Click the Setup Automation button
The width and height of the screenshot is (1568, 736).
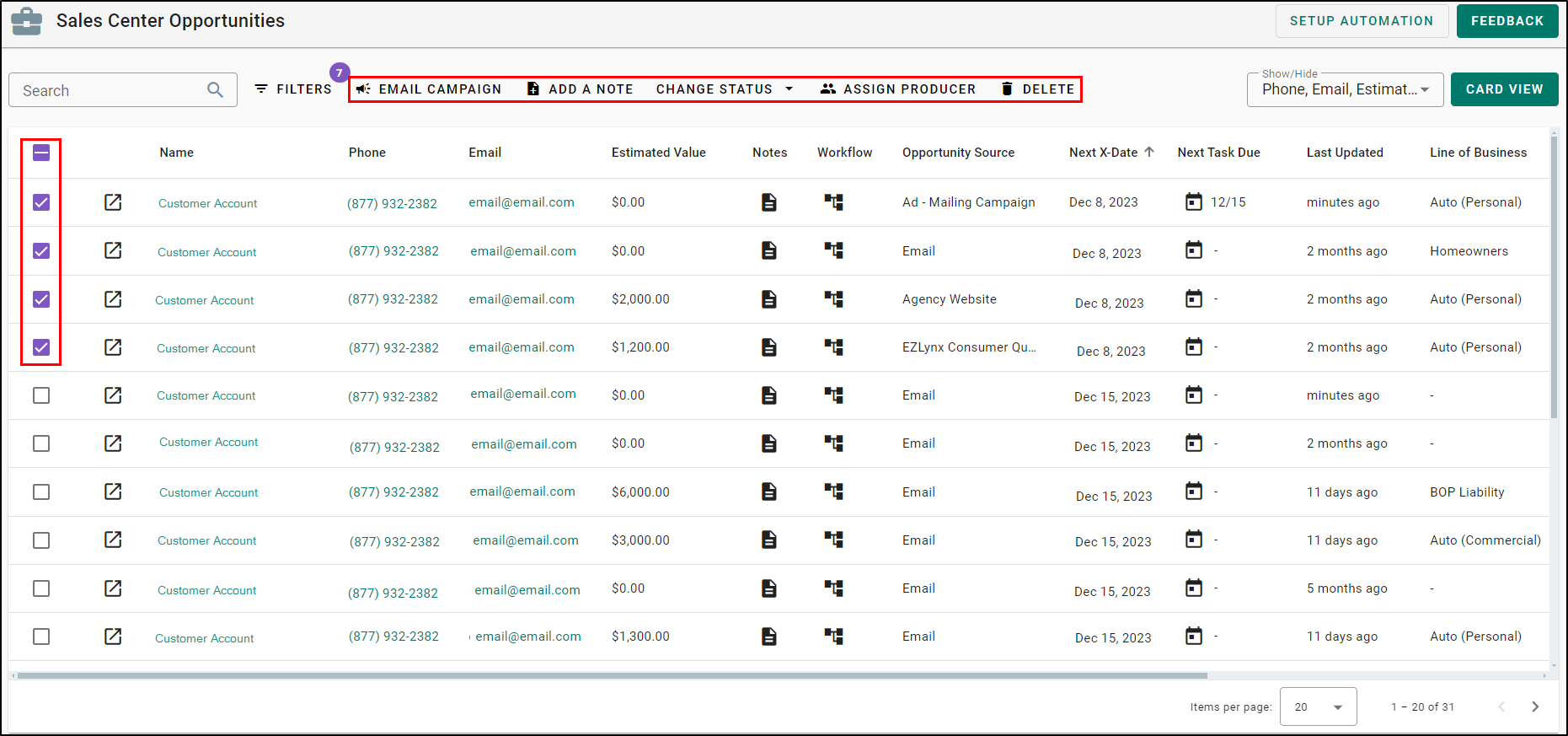(x=1362, y=21)
